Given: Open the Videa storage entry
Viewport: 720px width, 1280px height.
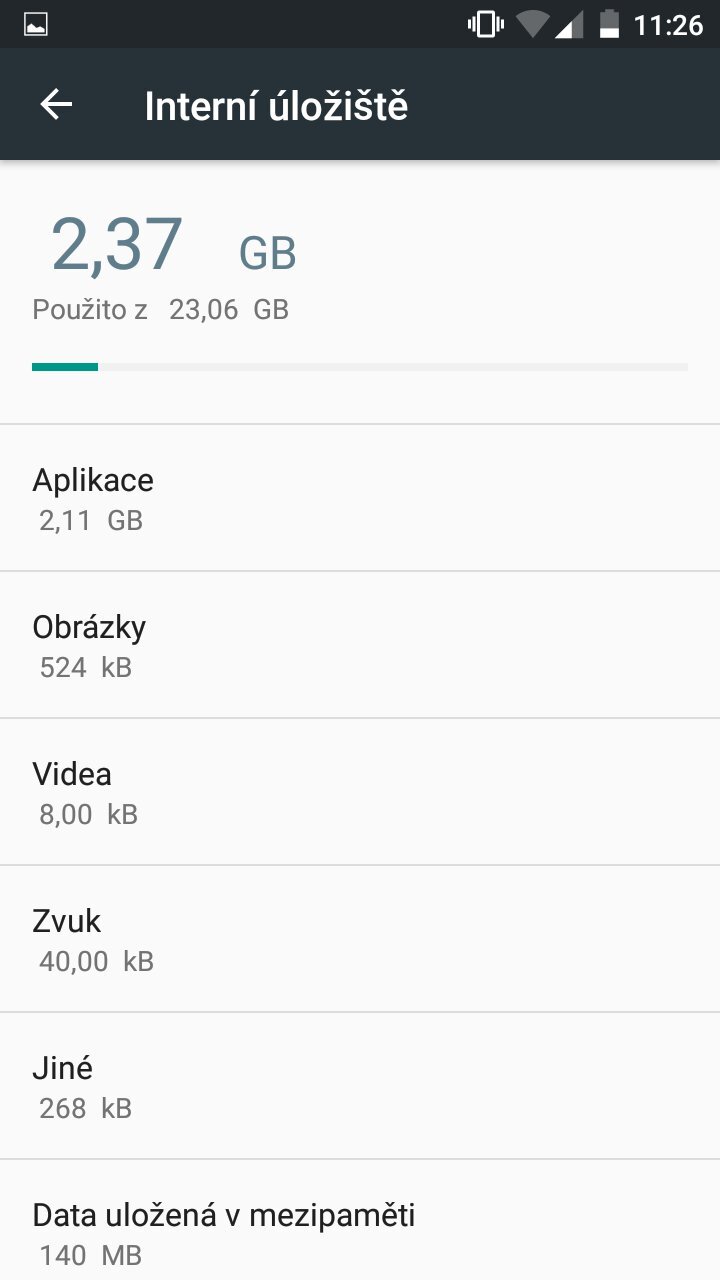Looking at the screenshot, I should [x=360, y=792].
